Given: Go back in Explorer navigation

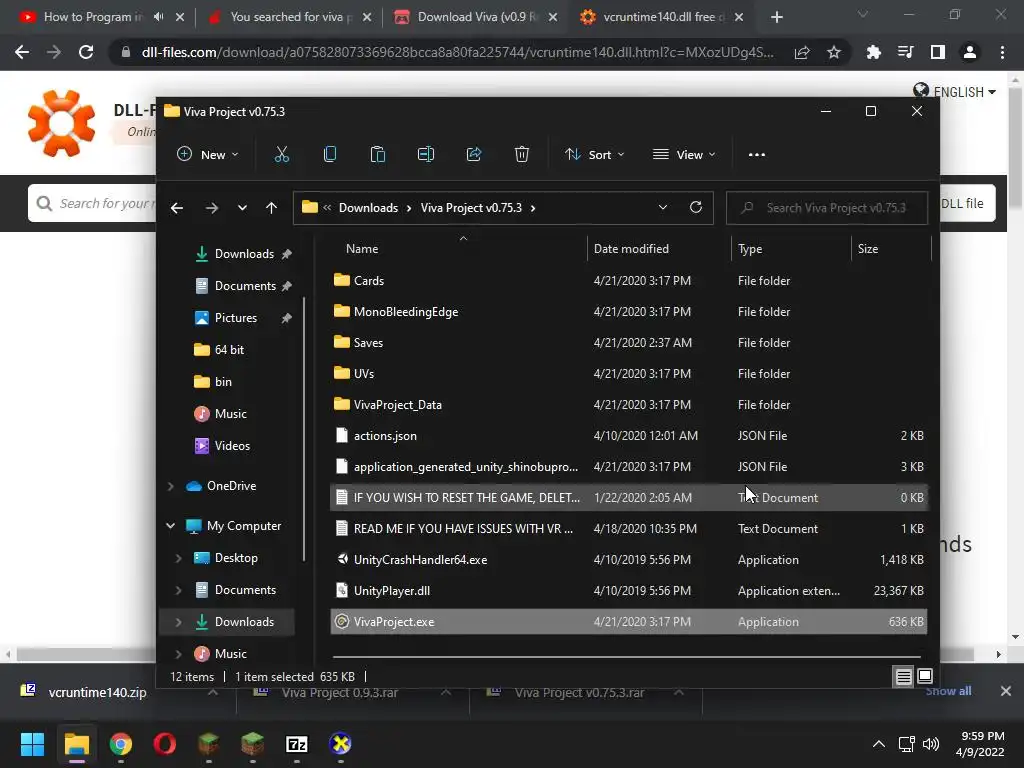Looking at the screenshot, I should tap(177, 208).
